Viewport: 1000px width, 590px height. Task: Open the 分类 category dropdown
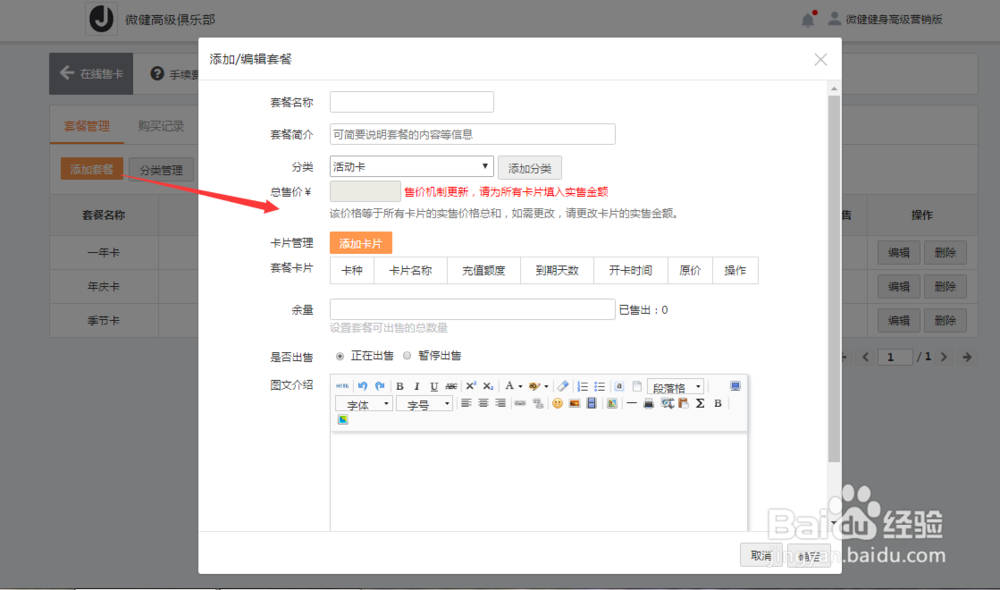(411, 166)
